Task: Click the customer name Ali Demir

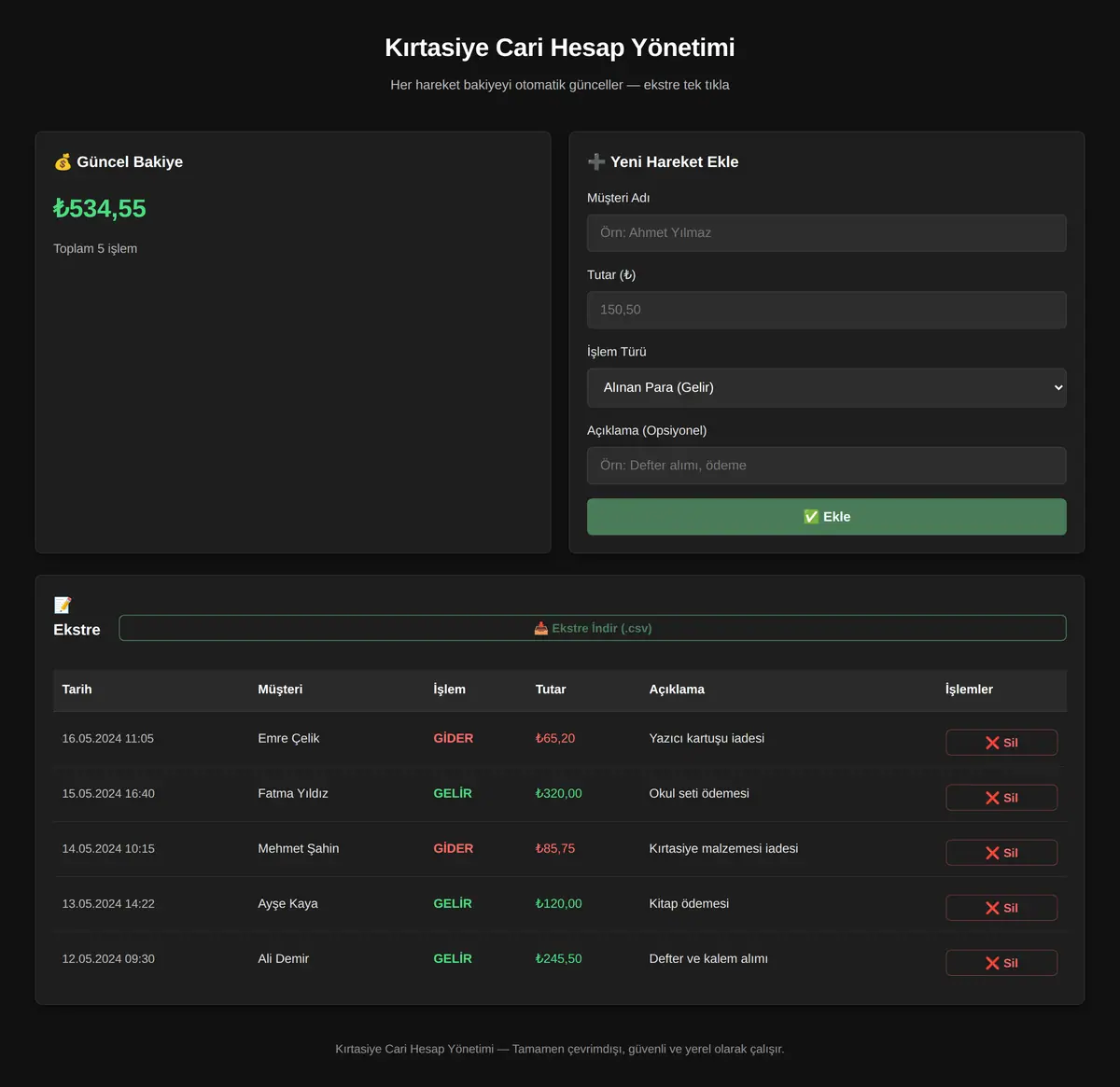Action: [283, 959]
